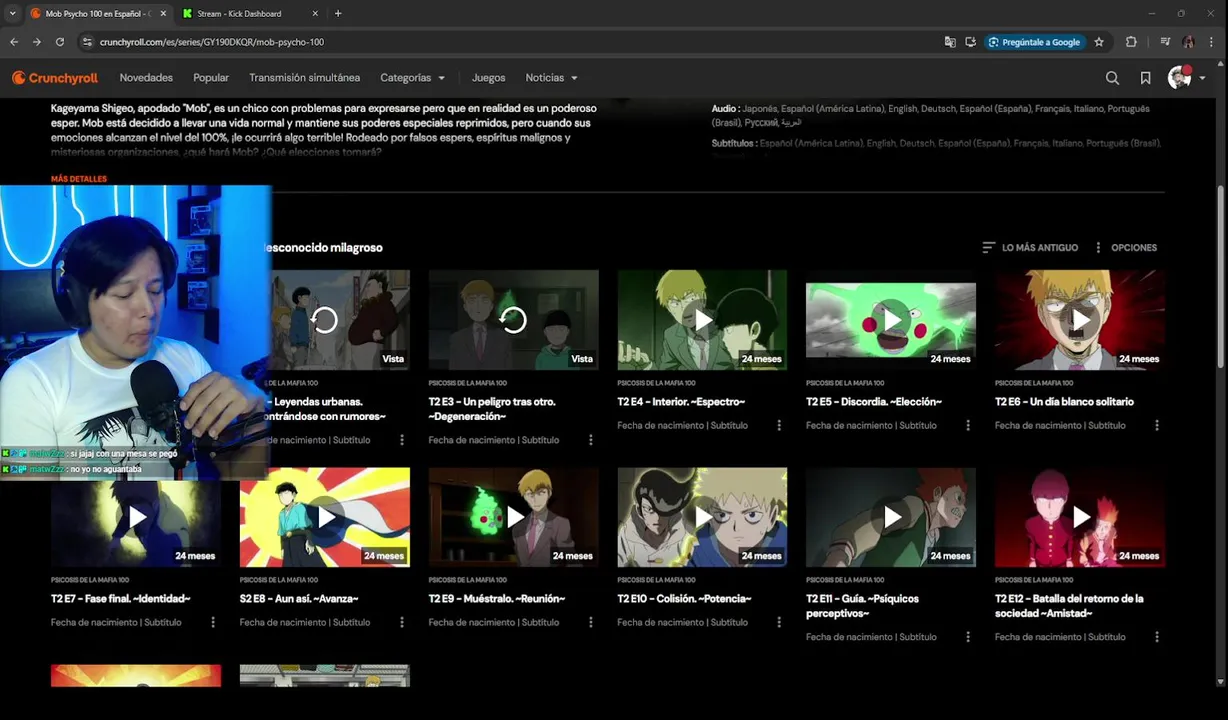1228x720 pixels.
Task: Close the Mob Psycho 100 tab
Action: [163, 14]
